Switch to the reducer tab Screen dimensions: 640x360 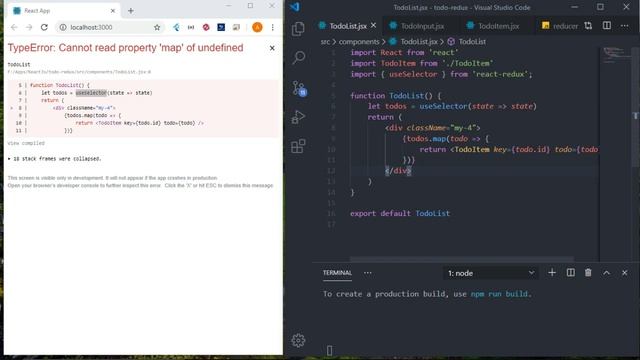[x=560, y=26]
